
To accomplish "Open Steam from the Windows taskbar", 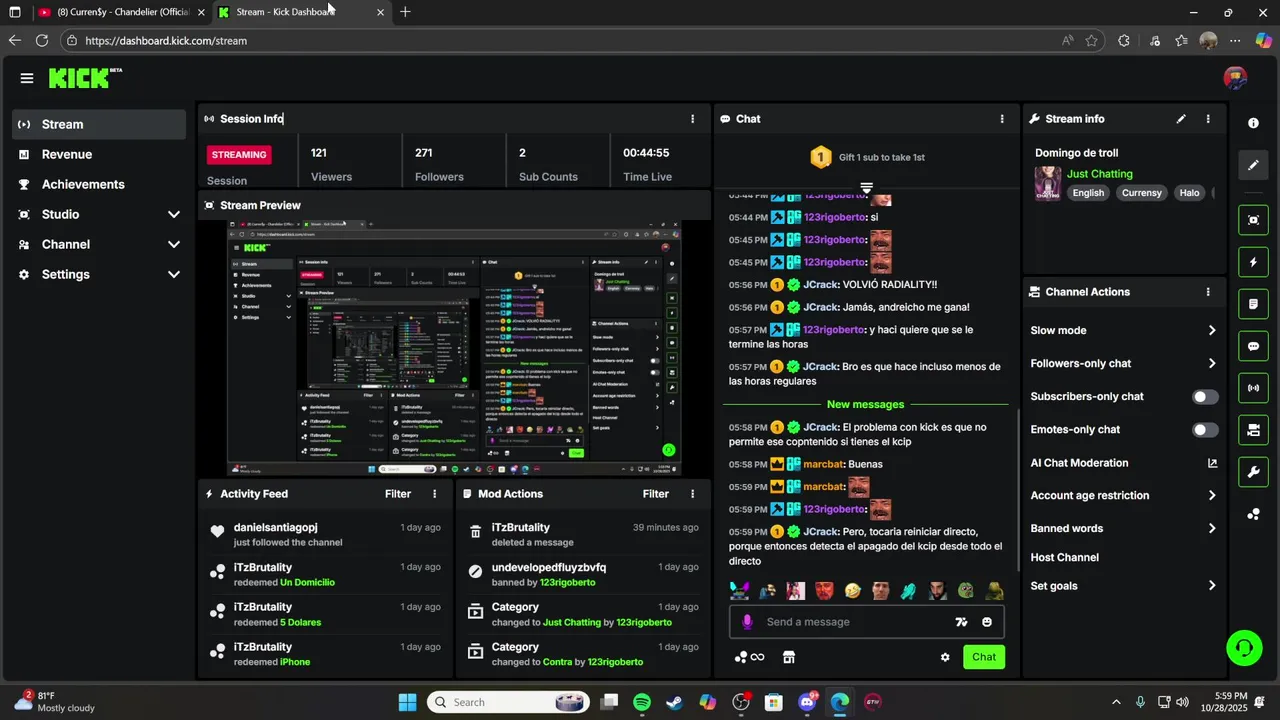I will point(675,702).
